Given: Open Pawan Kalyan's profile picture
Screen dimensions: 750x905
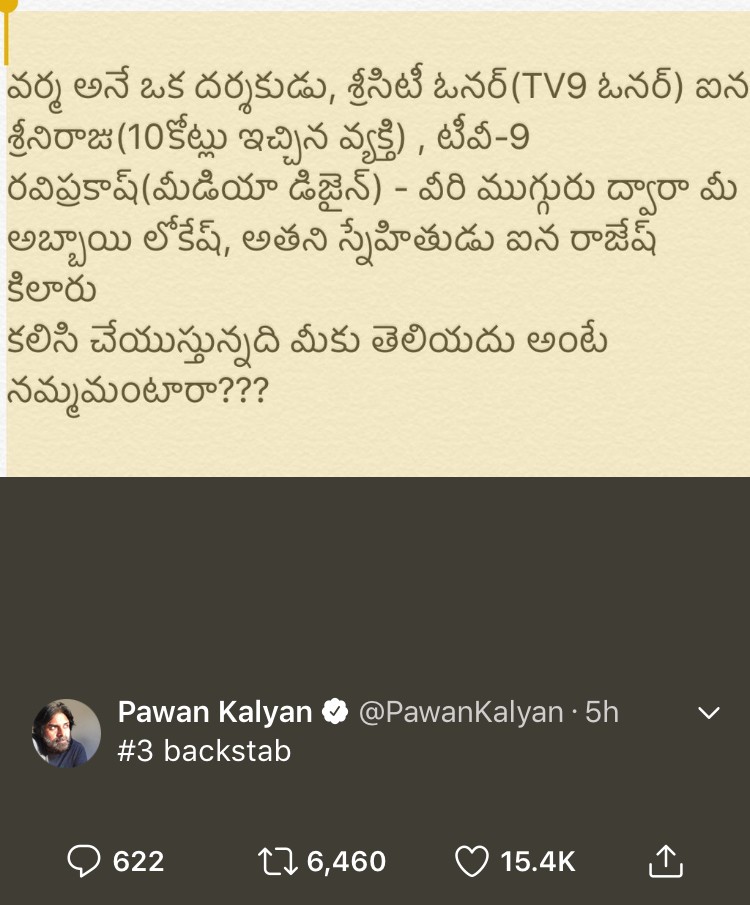Looking at the screenshot, I should click(x=66, y=733).
